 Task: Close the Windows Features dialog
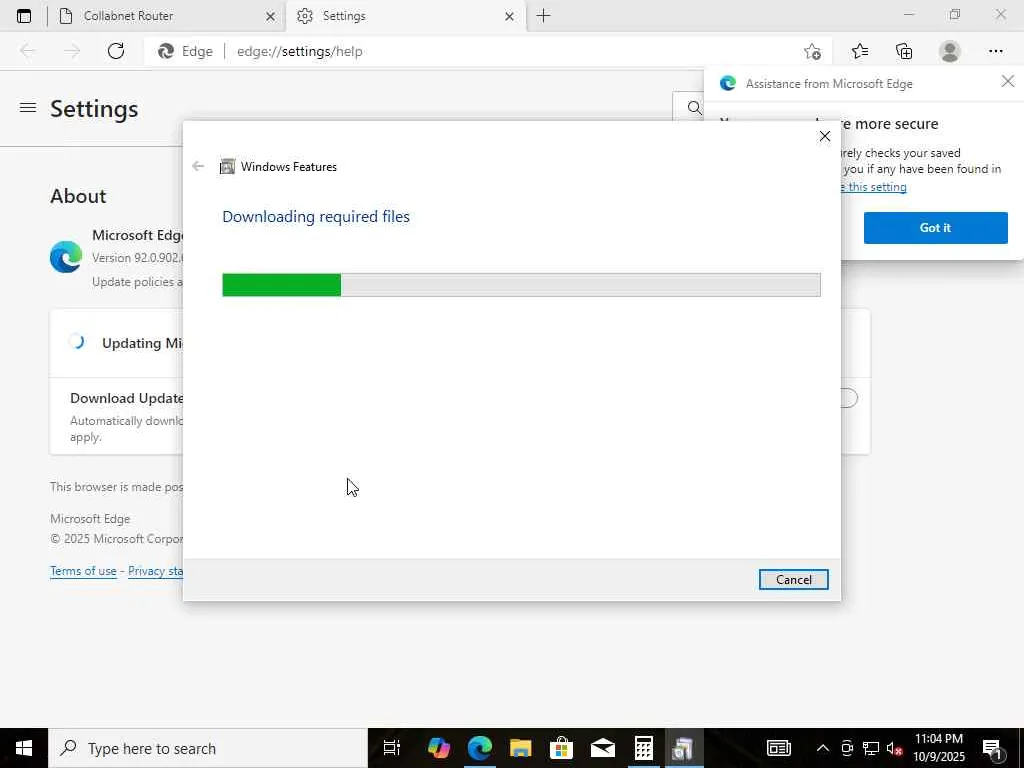tap(825, 136)
